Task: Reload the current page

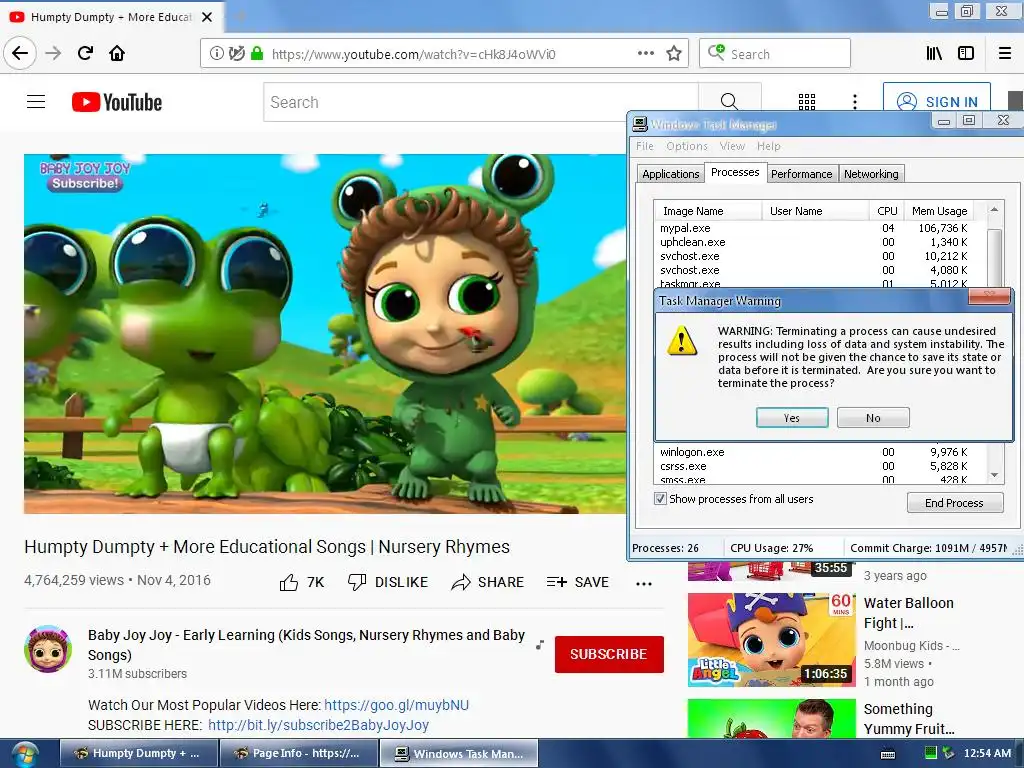Action: click(86, 53)
